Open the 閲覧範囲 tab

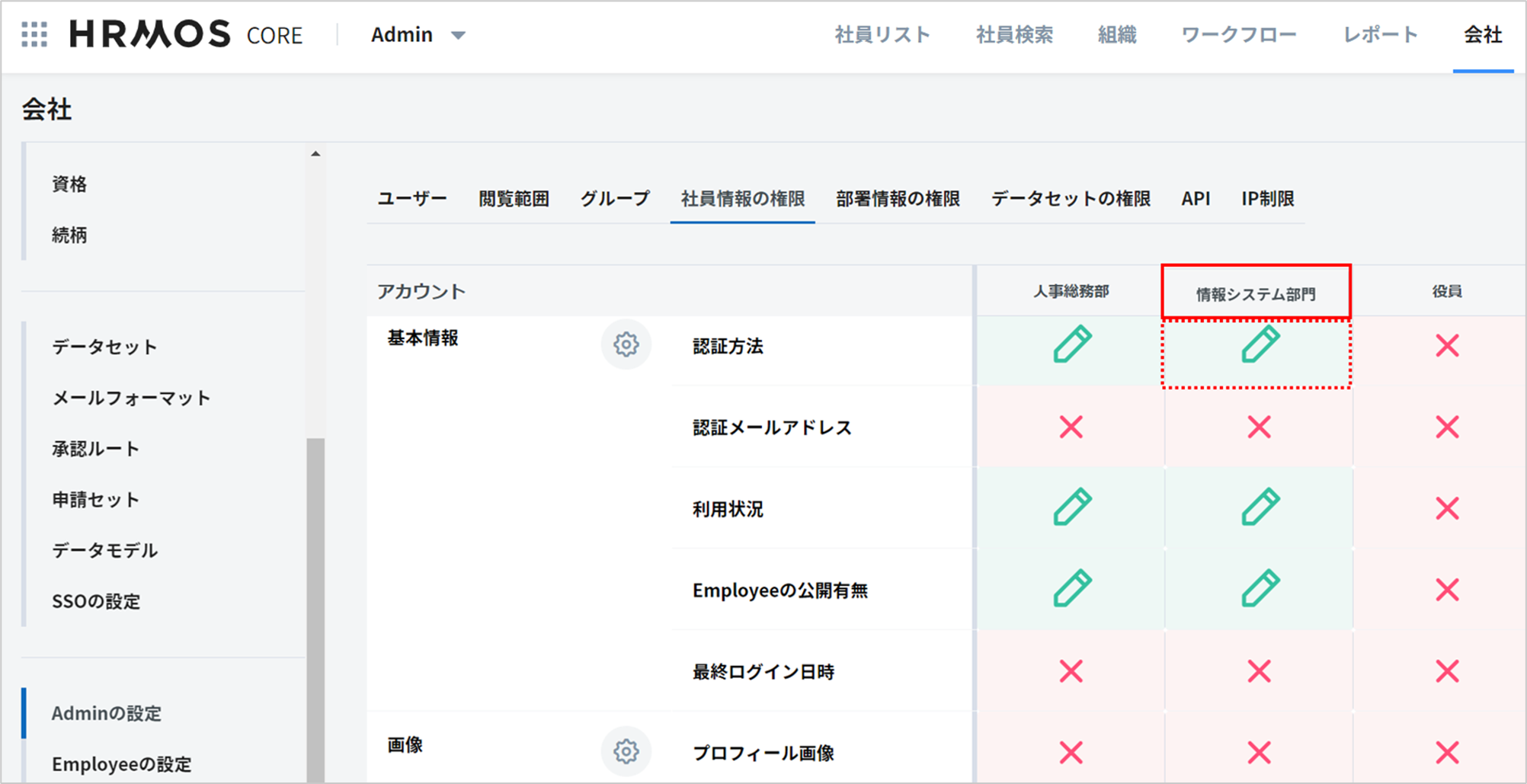[x=514, y=199]
